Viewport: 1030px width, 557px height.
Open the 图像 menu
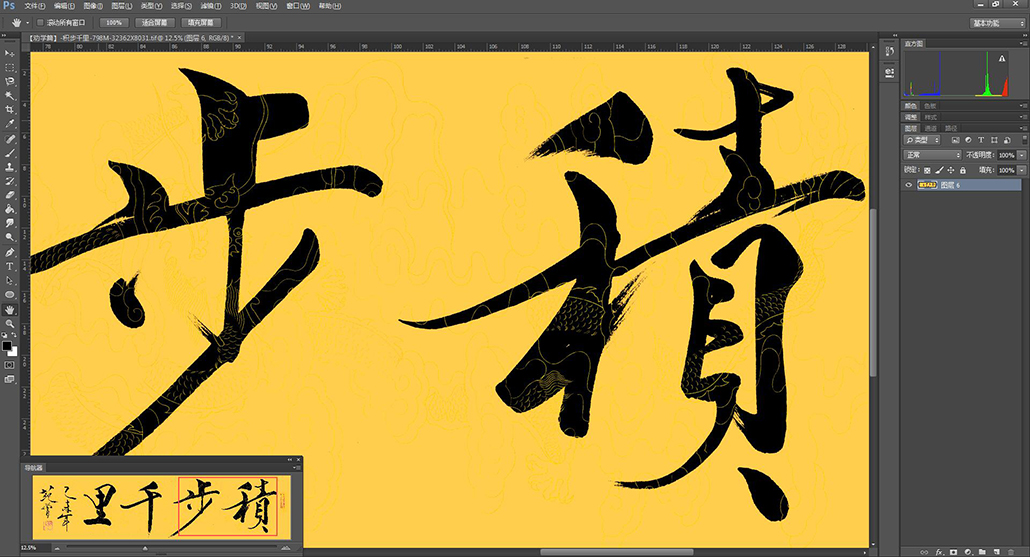click(93, 6)
